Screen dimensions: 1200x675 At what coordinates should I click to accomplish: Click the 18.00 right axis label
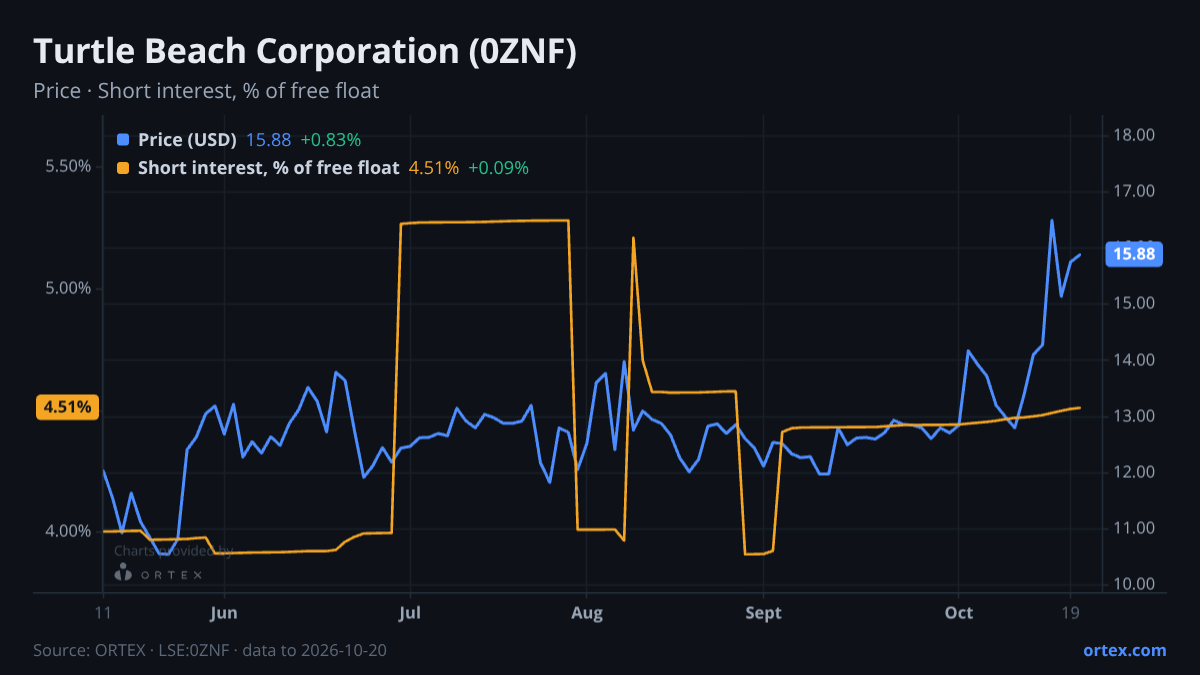[x=1134, y=135]
